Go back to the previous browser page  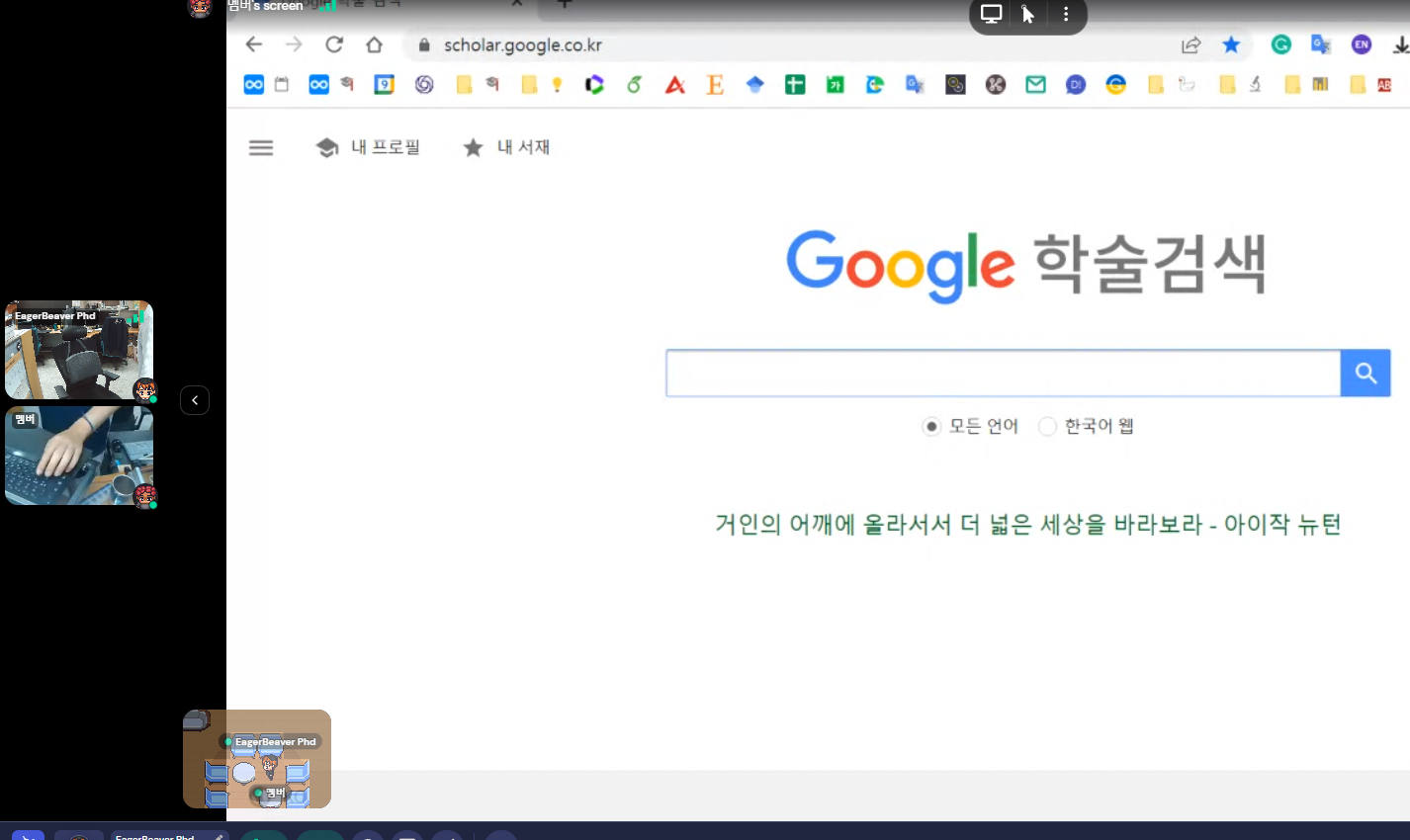[254, 44]
